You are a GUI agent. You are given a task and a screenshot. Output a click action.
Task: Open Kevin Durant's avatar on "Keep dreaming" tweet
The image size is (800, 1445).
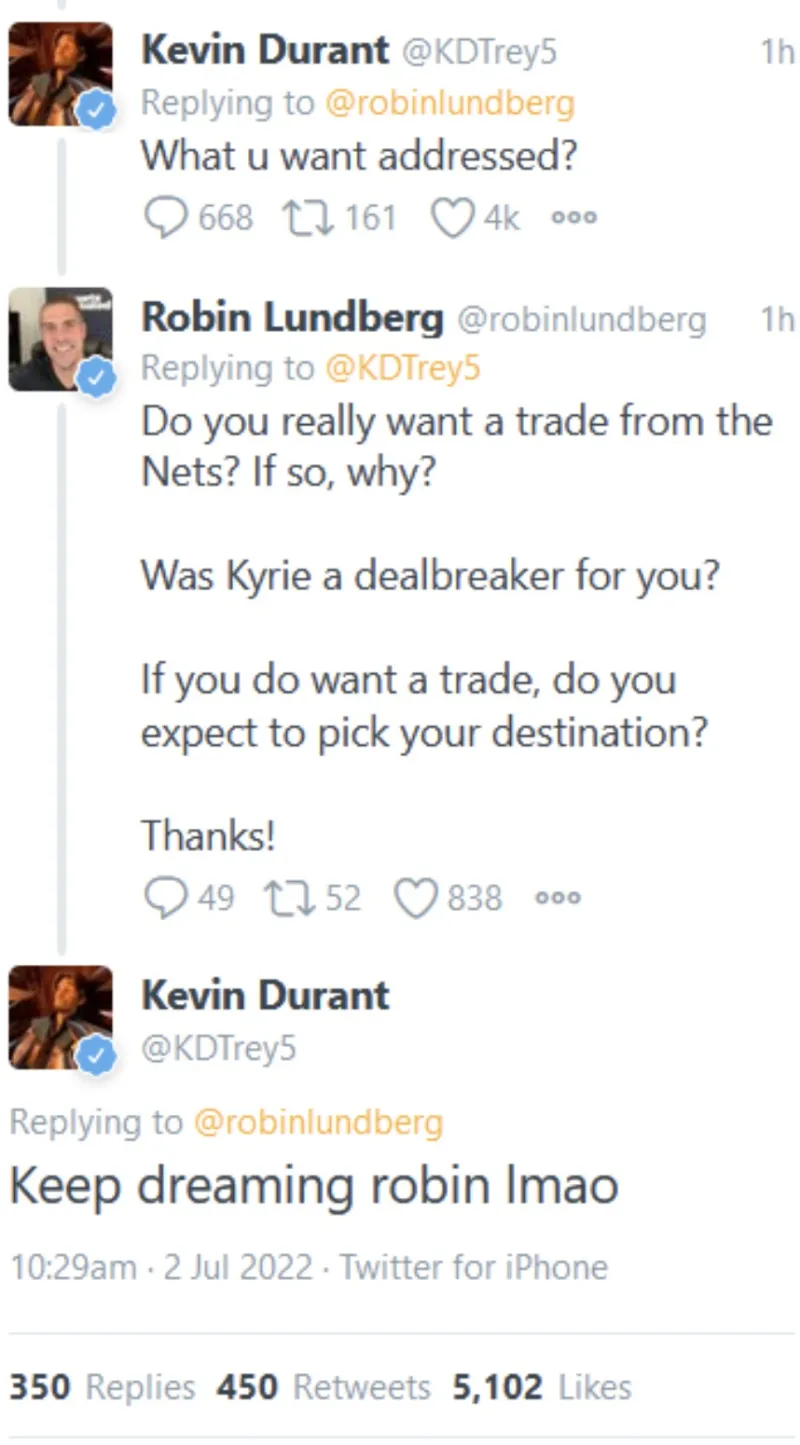(60, 1017)
